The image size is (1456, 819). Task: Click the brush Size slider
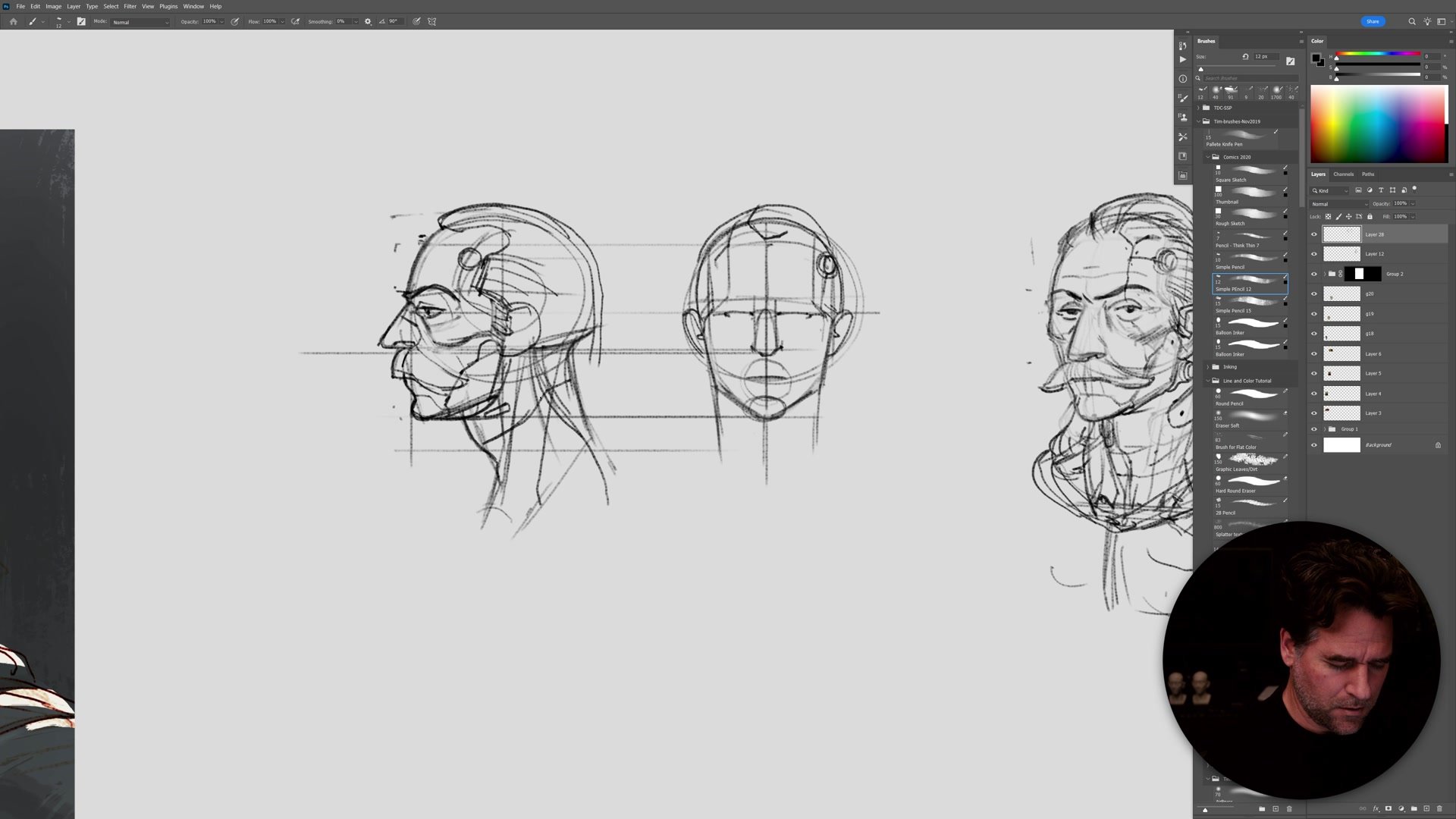click(x=1238, y=67)
